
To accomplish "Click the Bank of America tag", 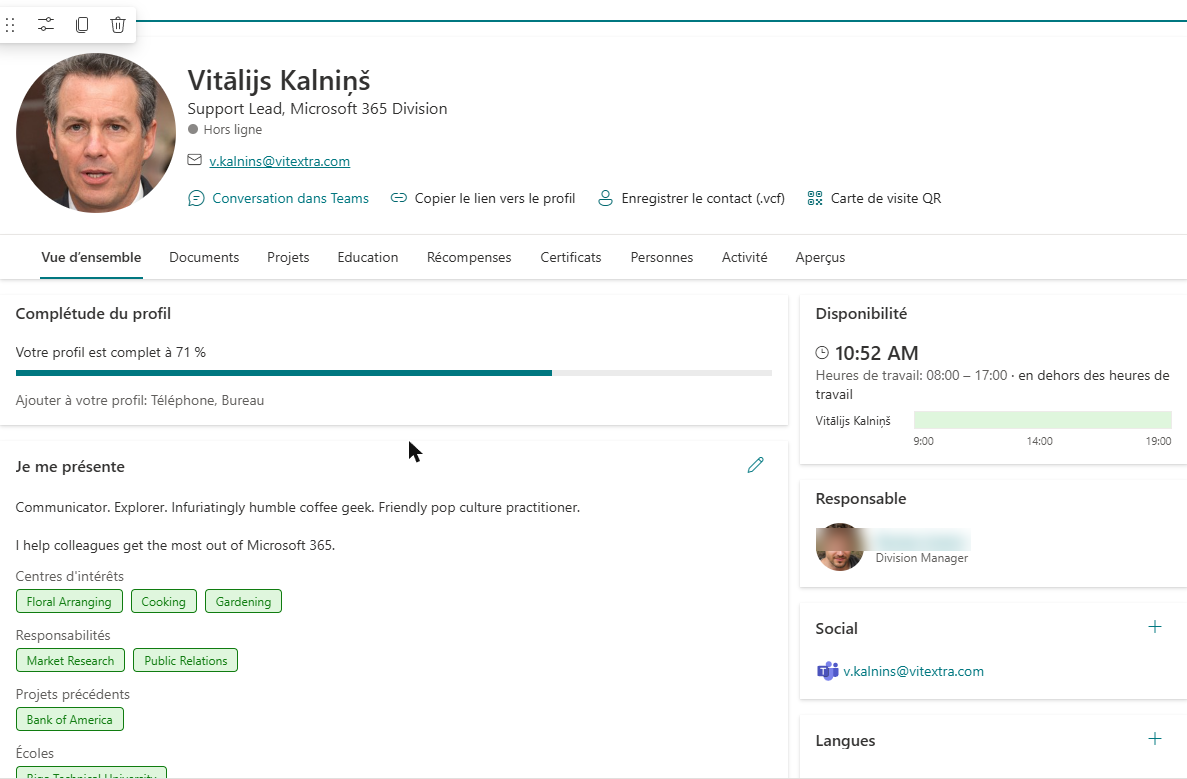I will click(70, 719).
